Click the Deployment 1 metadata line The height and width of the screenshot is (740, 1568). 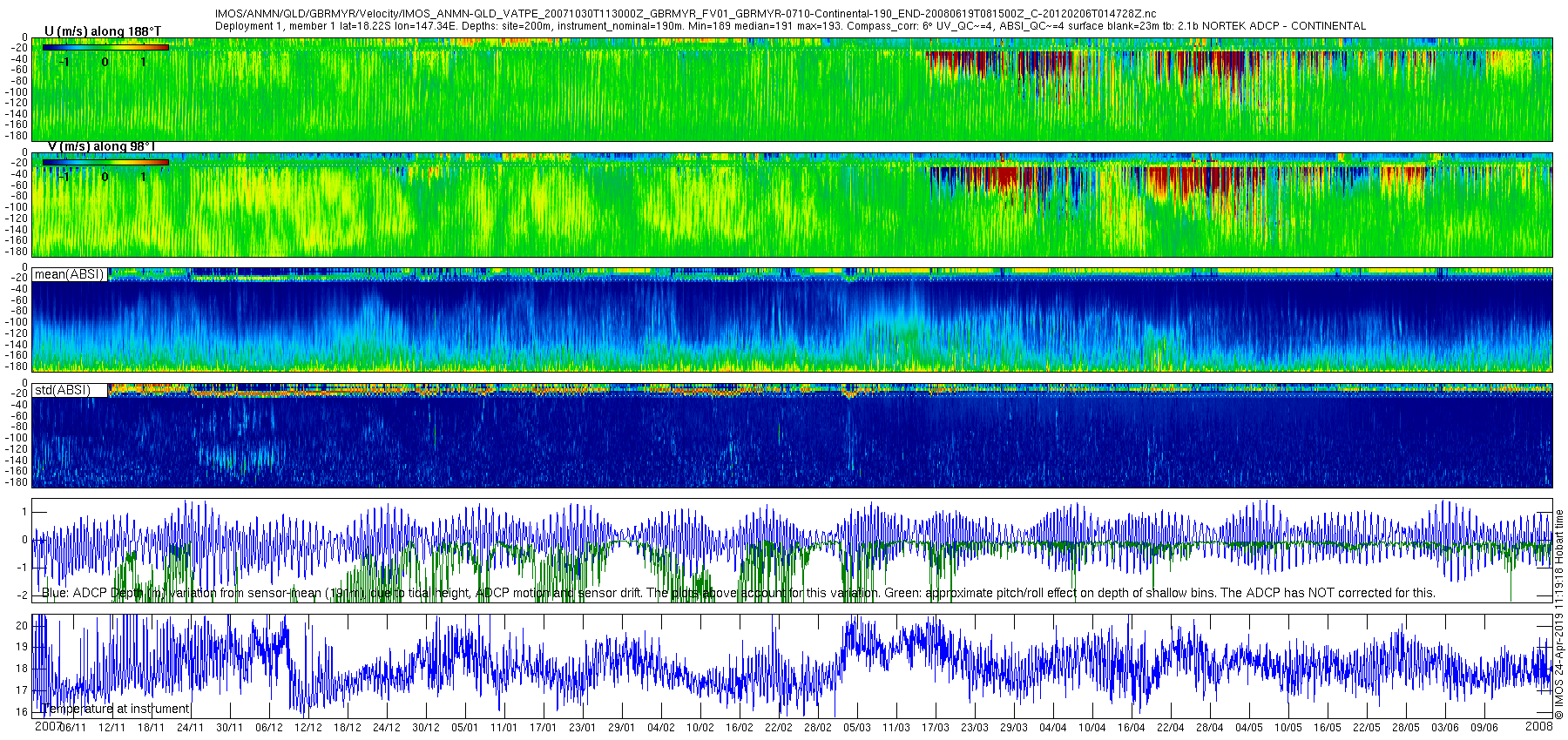click(790, 26)
